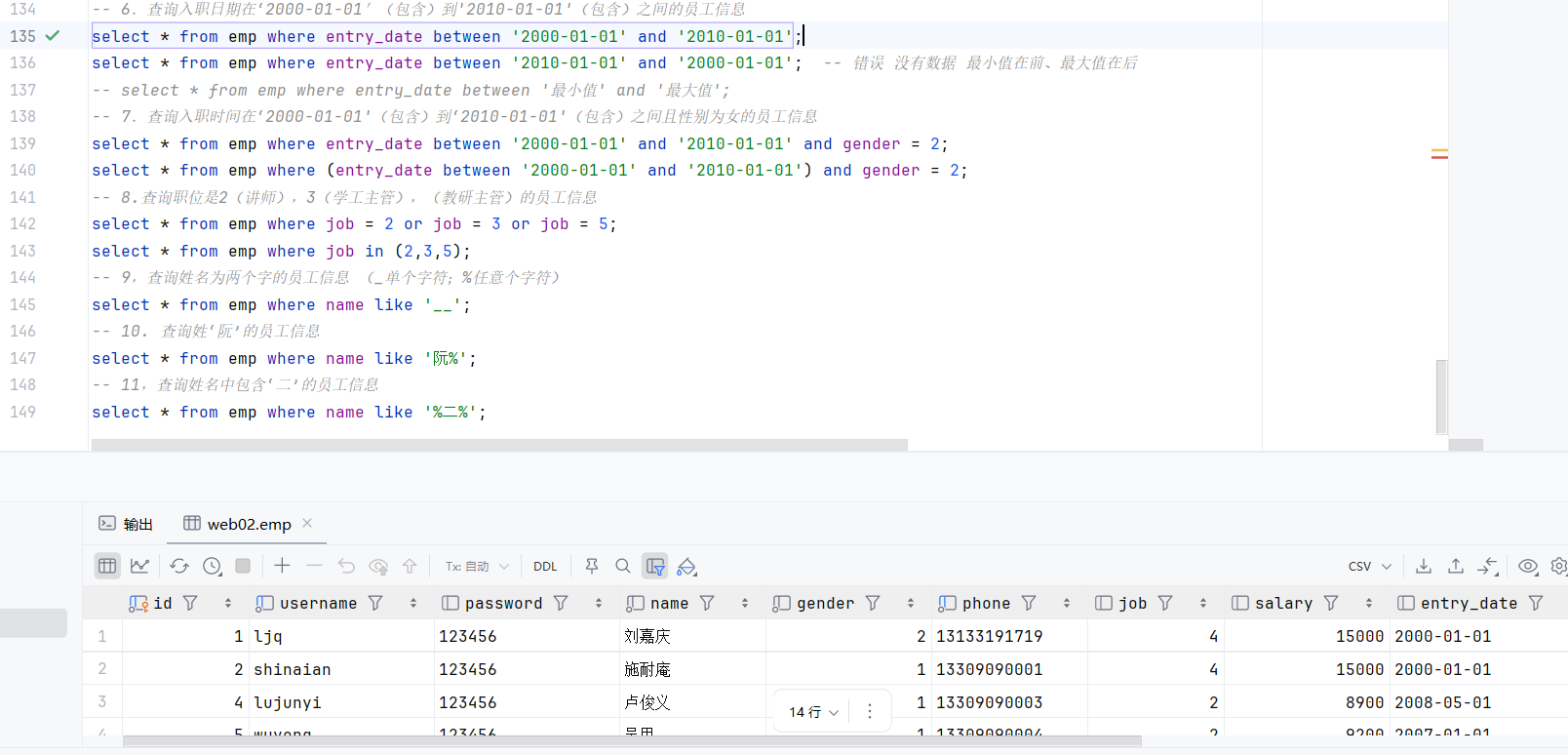This screenshot has height=755, width=1568.
Task: Filter the entry_date column
Action: (1536, 603)
